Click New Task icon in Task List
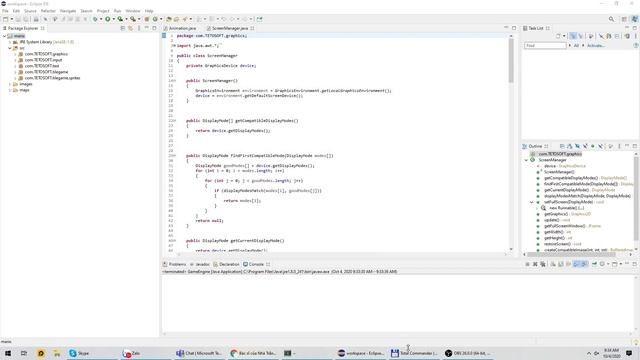 [x=558, y=36]
